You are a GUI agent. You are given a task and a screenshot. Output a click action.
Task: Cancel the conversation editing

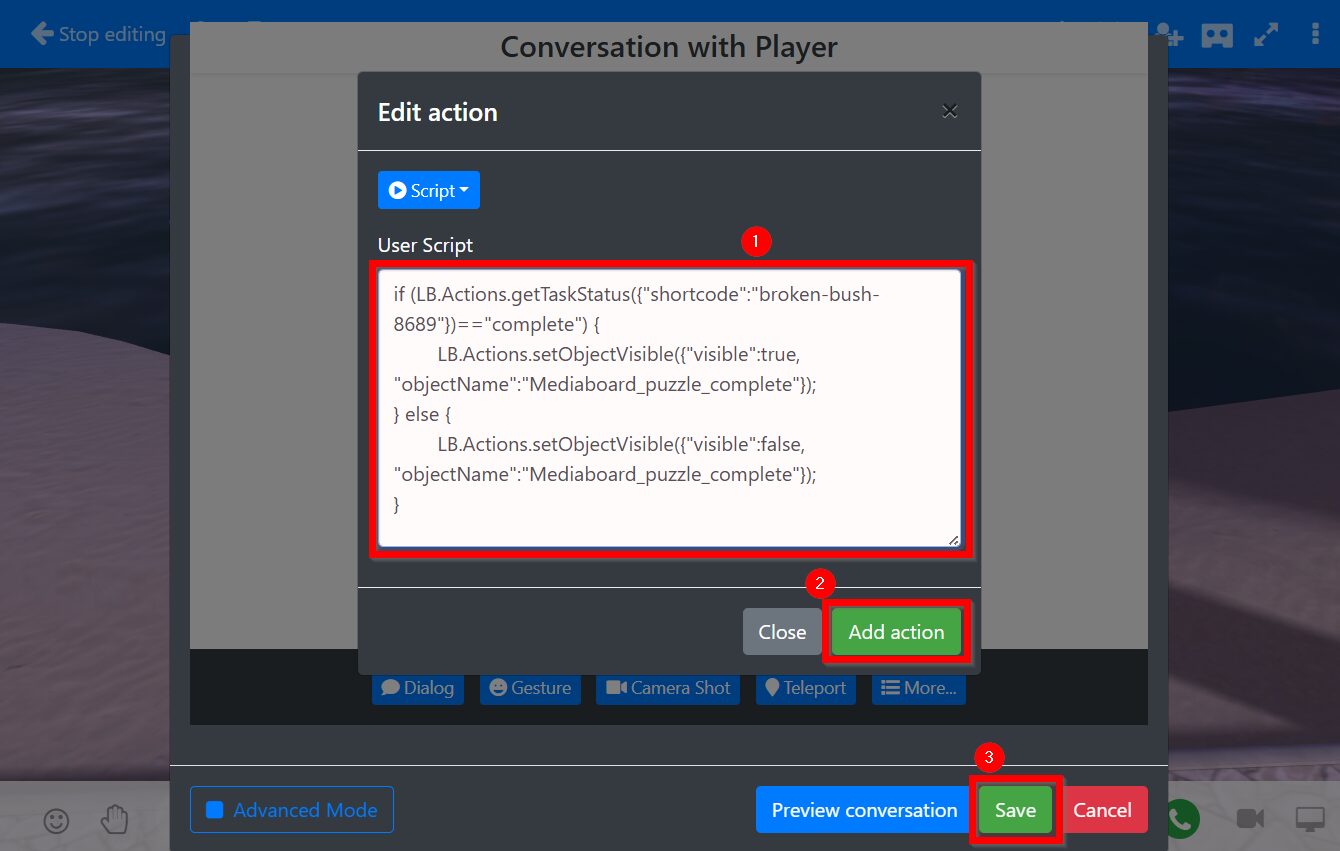tap(1102, 810)
